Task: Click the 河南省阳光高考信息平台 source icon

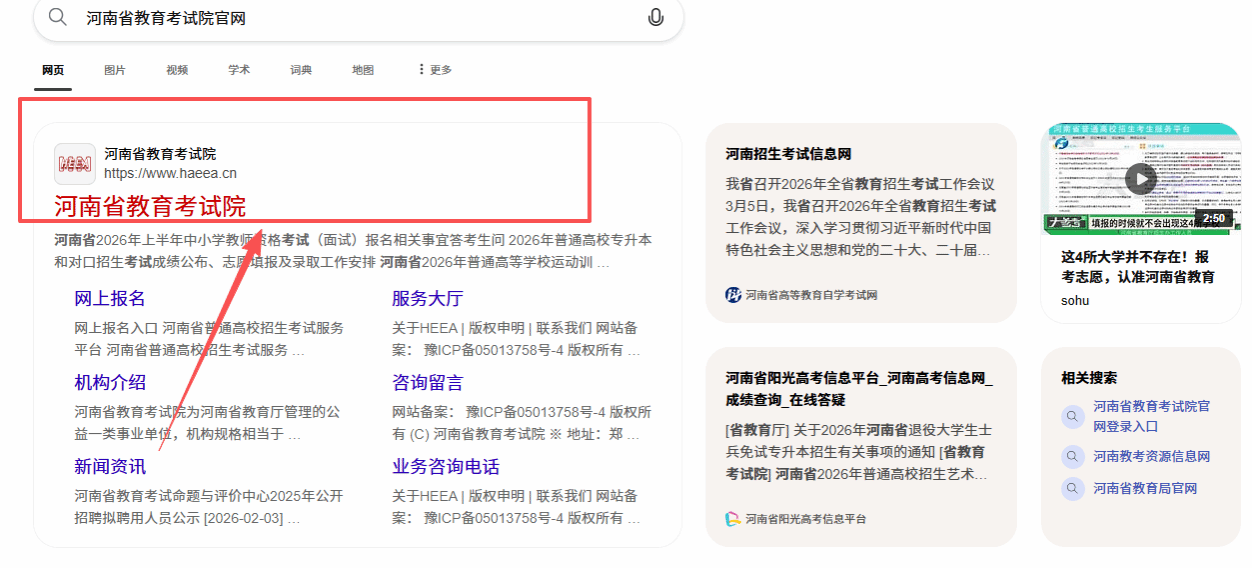Action: coord(734,519)
